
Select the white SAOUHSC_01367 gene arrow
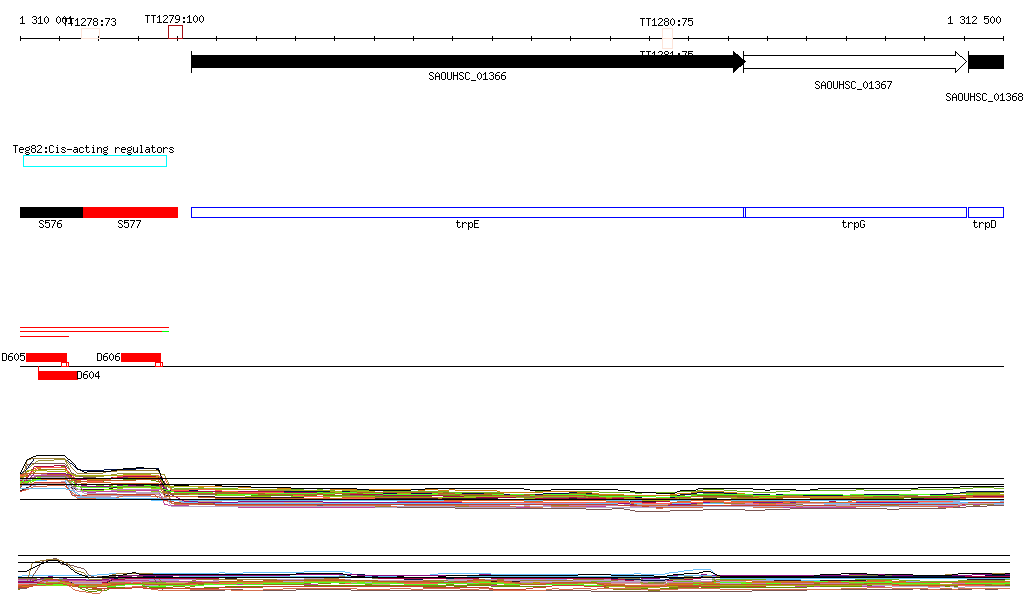[x=855, y=62]
